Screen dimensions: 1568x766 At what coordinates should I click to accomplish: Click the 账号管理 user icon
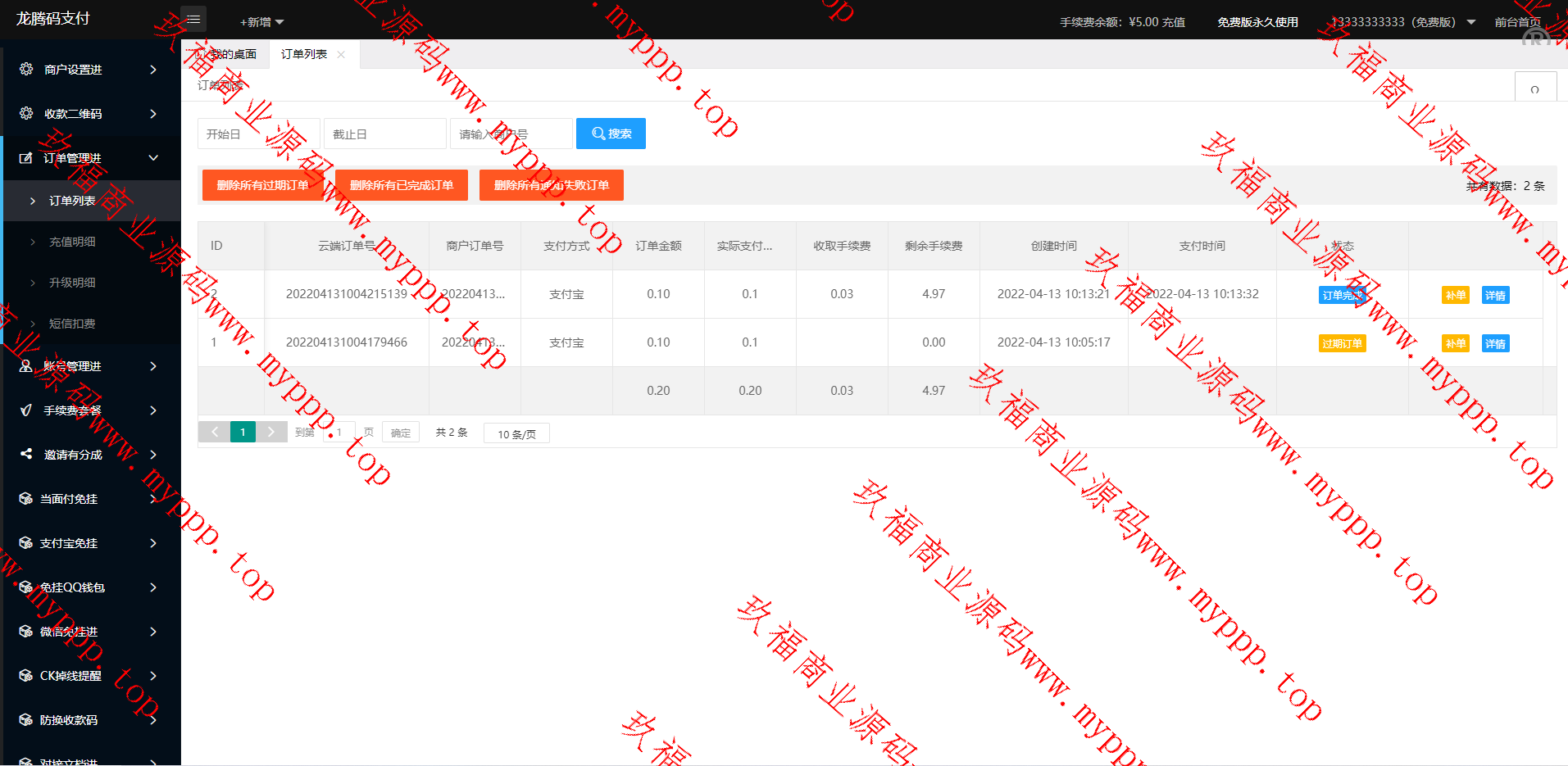coord(26,366)
